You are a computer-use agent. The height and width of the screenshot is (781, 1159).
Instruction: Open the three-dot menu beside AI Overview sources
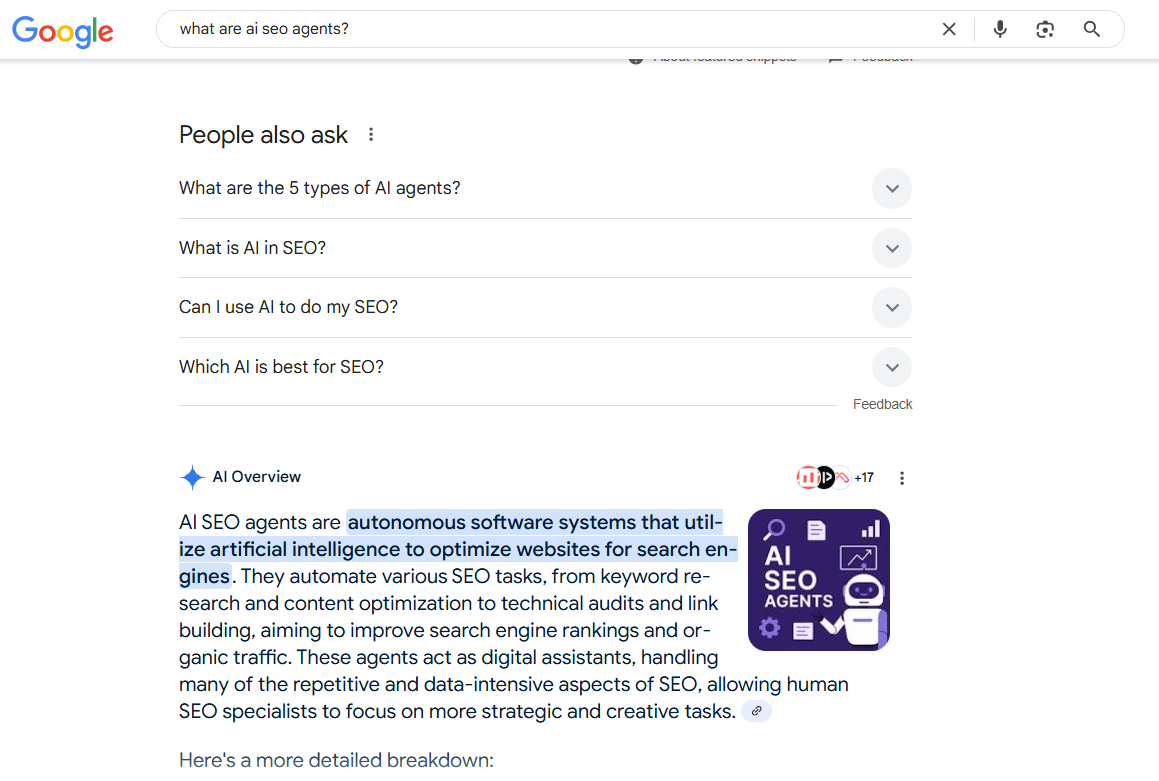(x=902, y=478)
